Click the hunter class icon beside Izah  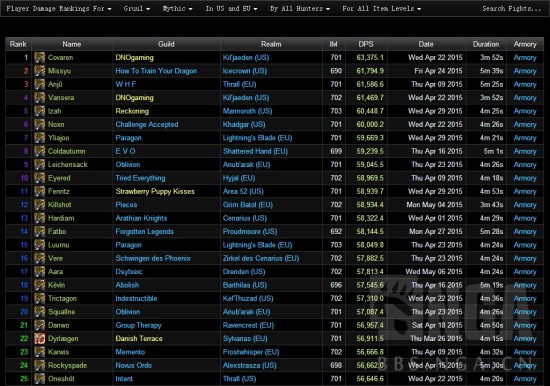[x=40, y=111]
